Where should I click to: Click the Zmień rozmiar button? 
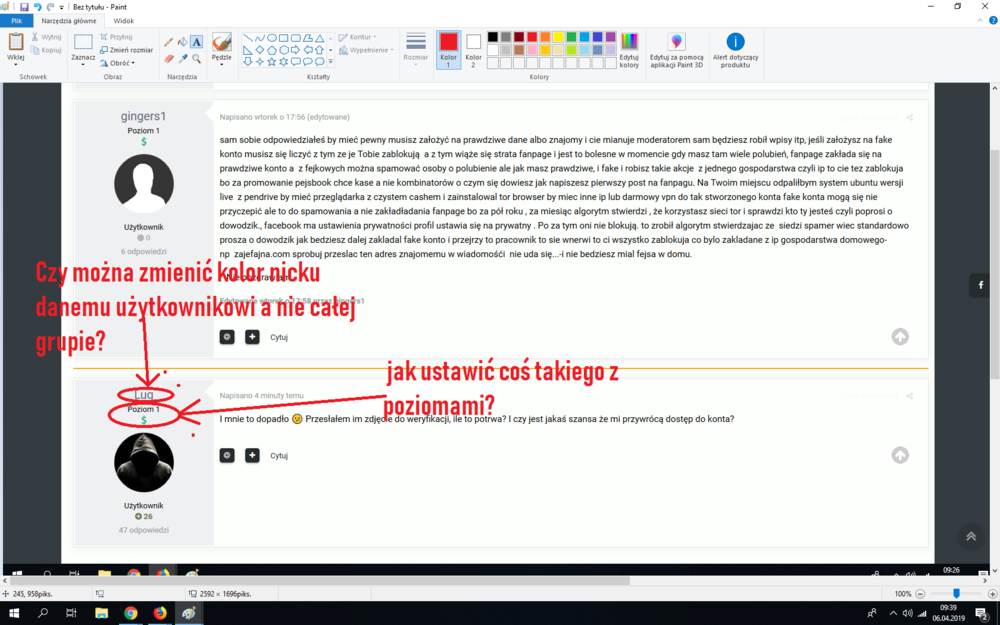tap(127, 49)
